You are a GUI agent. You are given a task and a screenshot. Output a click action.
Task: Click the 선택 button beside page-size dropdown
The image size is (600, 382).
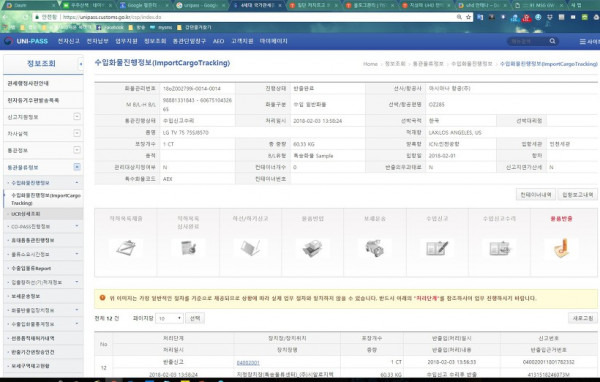pyautogui.click(x=195, y=318)
